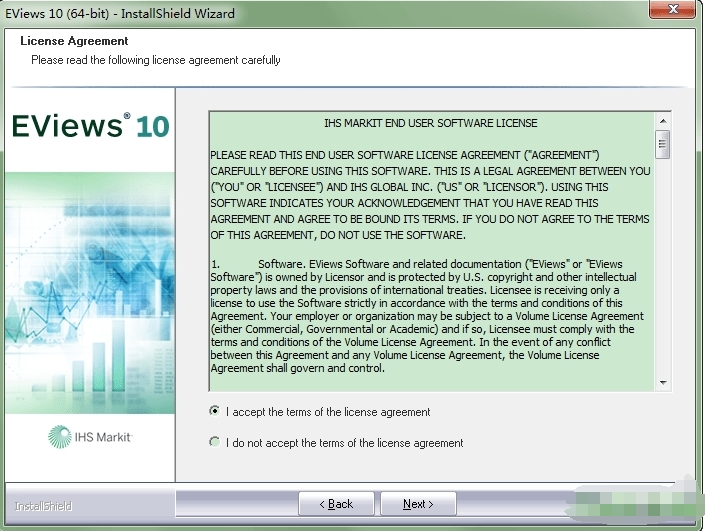Click the InstallShield label at bottom left
The image size is (706, 531).
(43, 506)
